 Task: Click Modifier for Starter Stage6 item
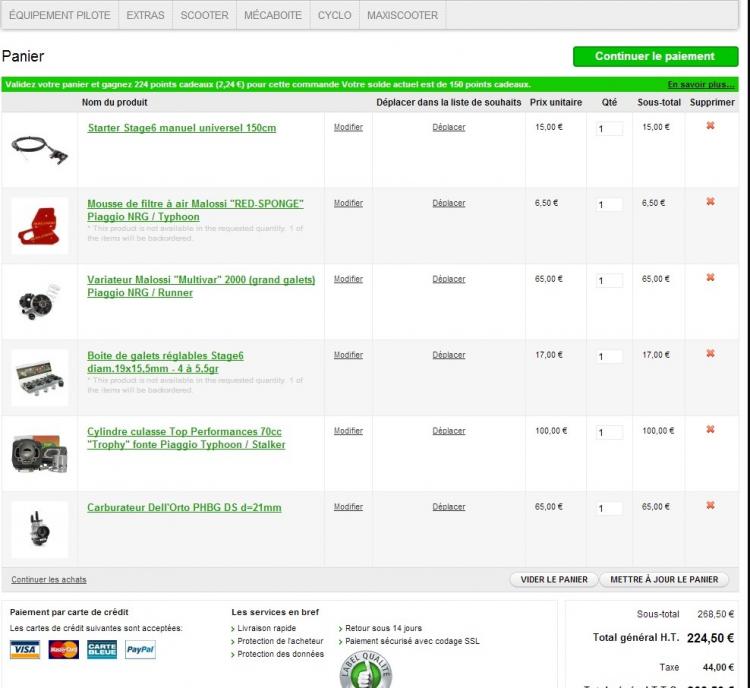(348, 127)
